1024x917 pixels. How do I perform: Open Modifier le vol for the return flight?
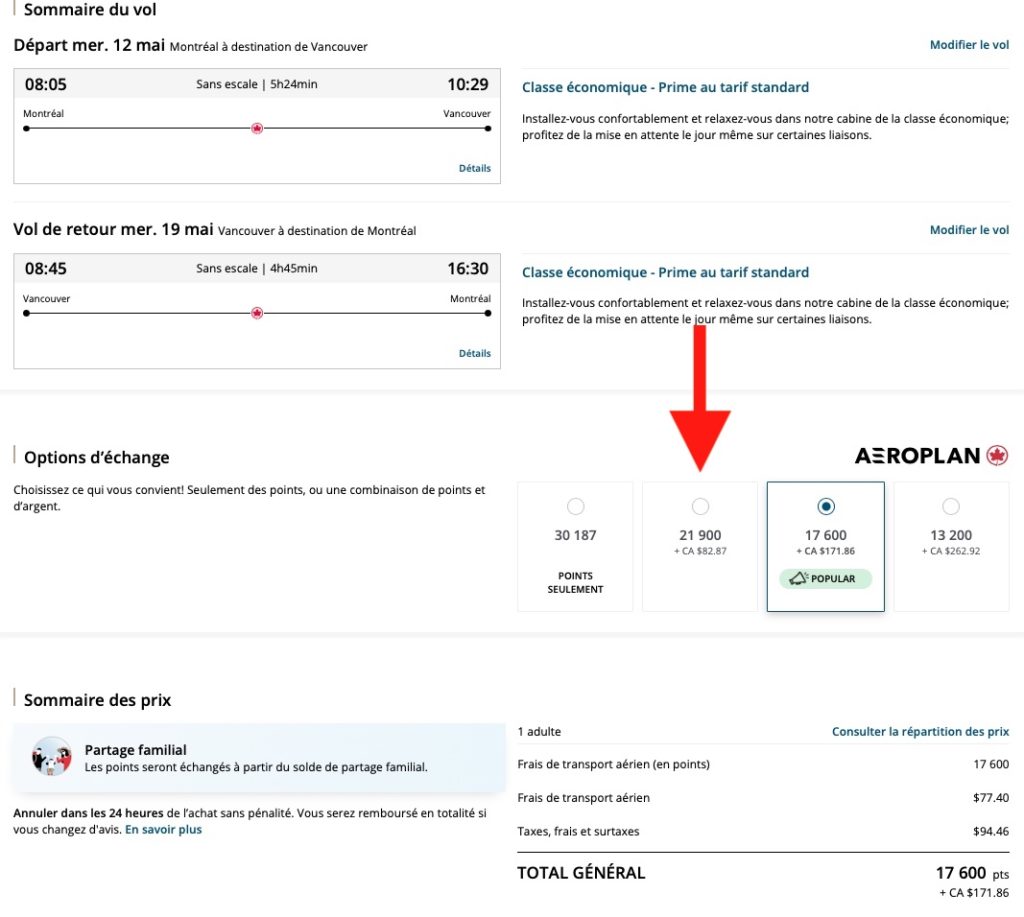pos(969,229)
